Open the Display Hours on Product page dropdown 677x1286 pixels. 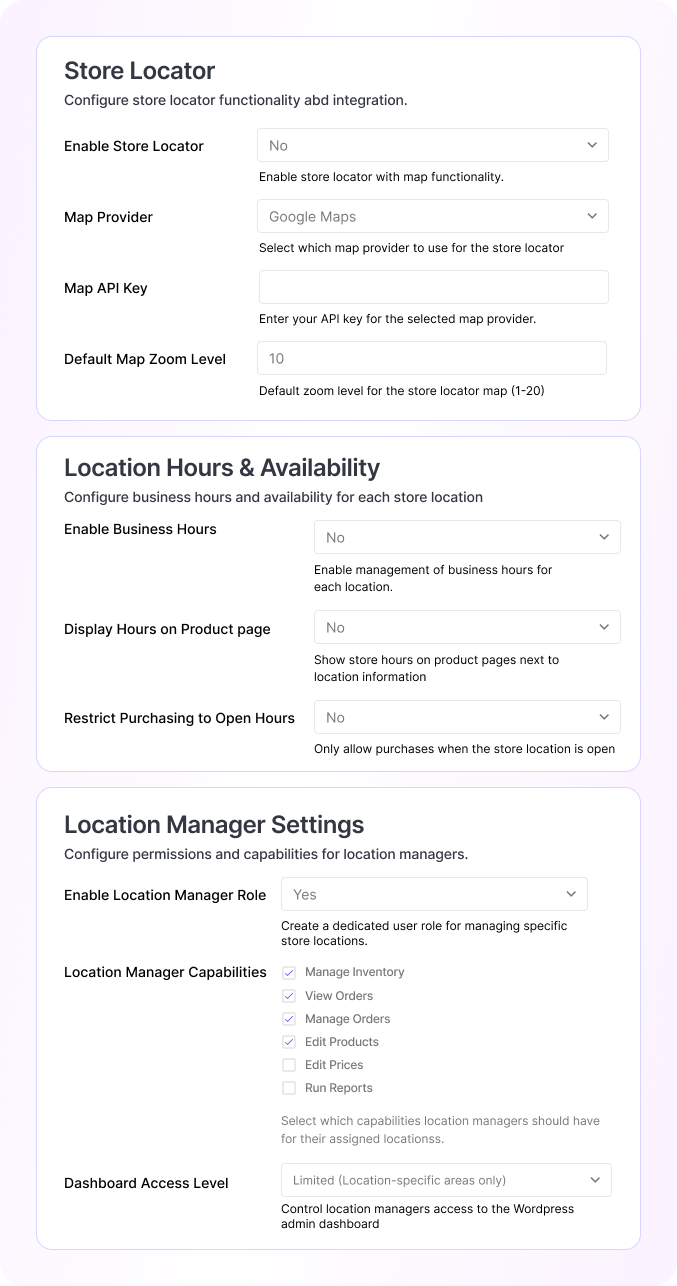(x=467, y=627)
